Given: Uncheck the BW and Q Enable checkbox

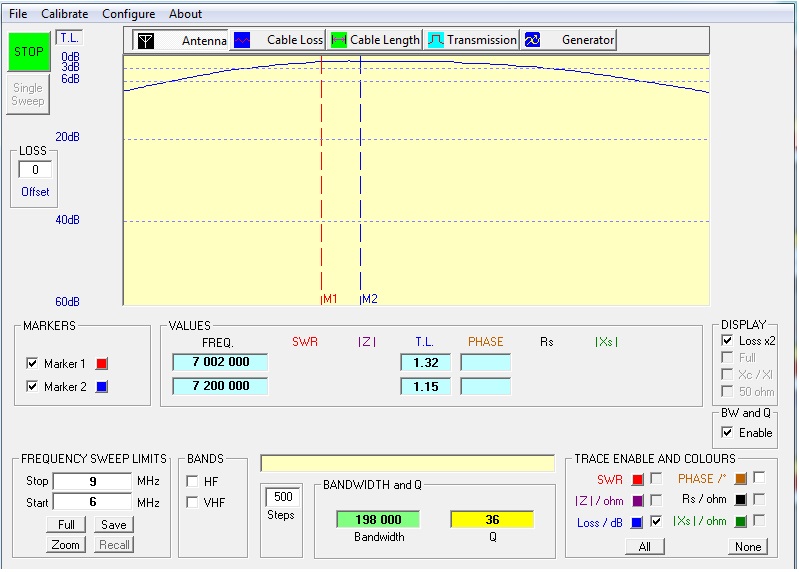Looking at the screenshot, I should tap(727, 433).
